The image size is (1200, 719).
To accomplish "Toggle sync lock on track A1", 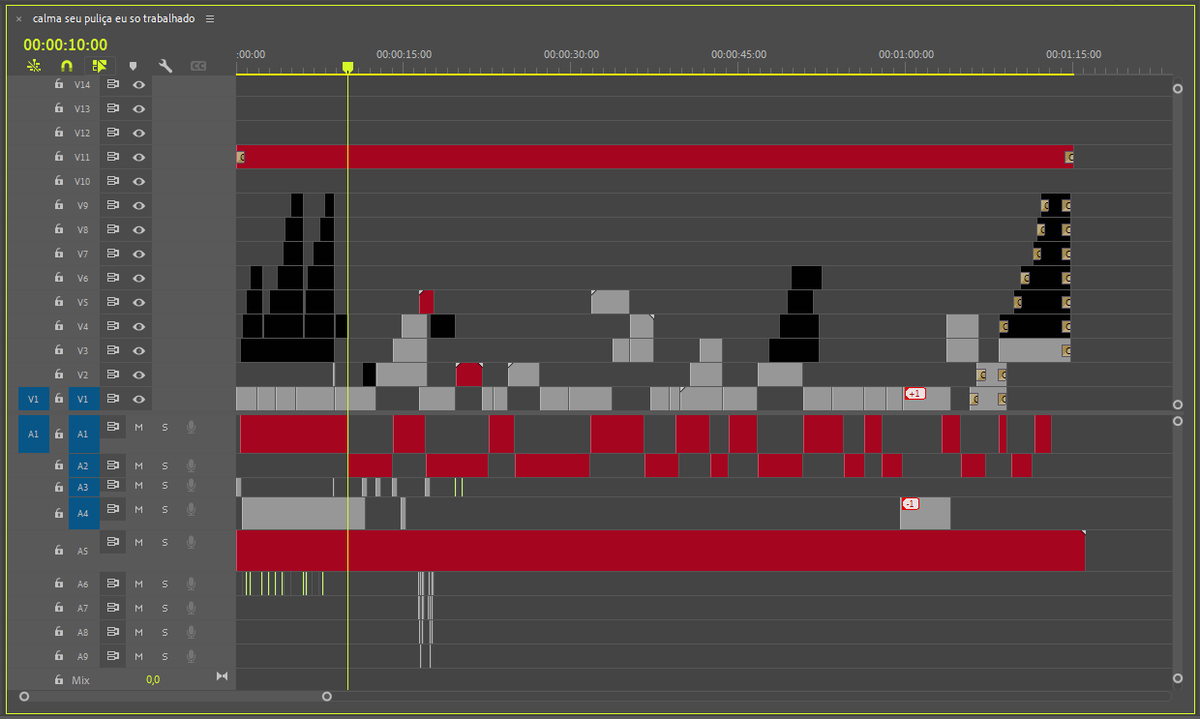I will point(113,427).
